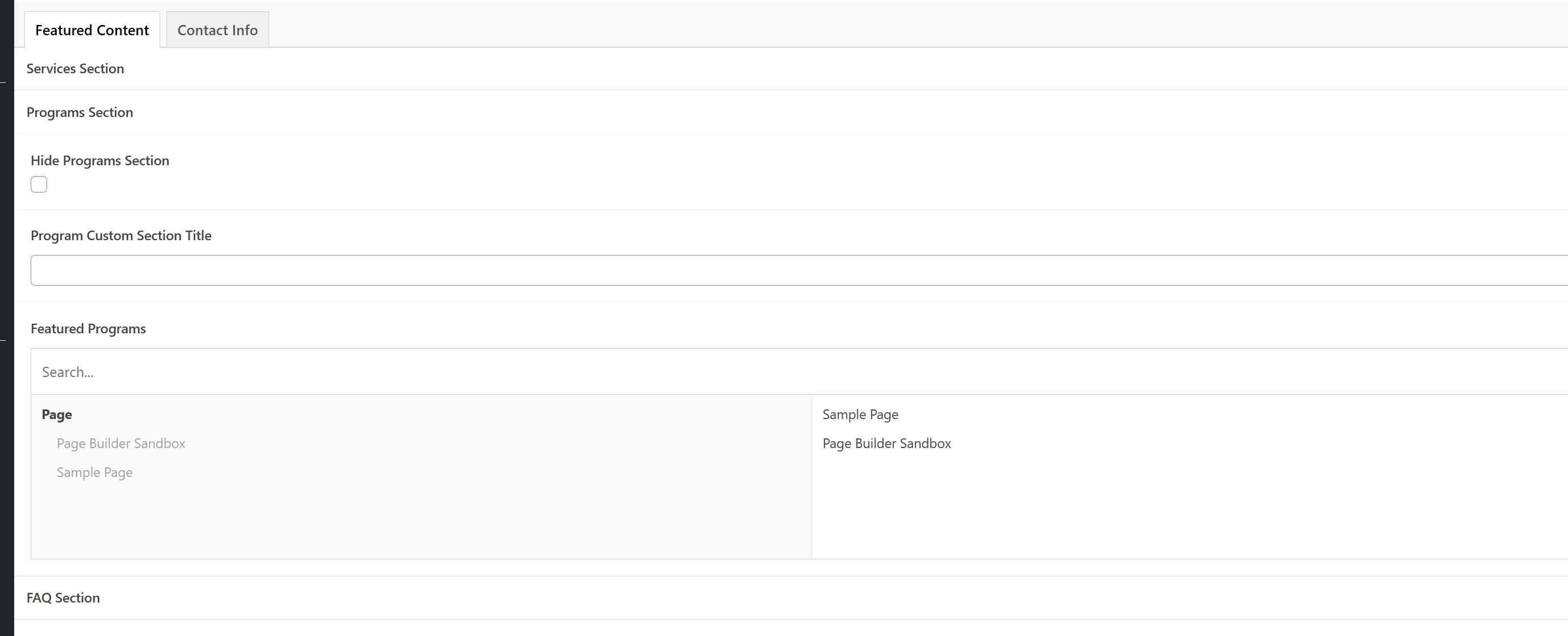The image size is (1568, 636).
Task: Open the Contact Info tab
Action: (218, 30)
